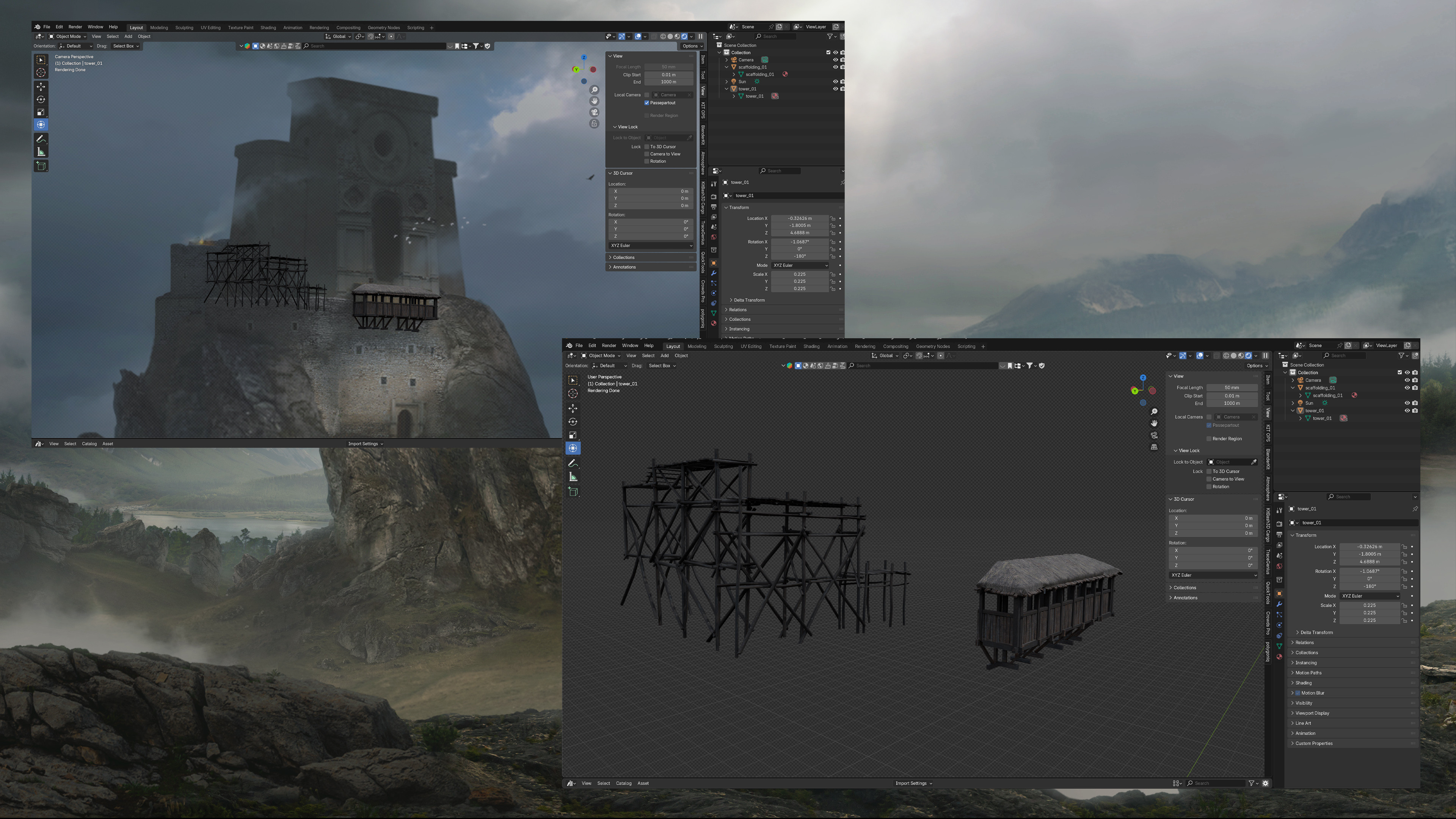Expand the Custom Properties panel
The image size is (1456, 819).
[x=1313, y=743]
